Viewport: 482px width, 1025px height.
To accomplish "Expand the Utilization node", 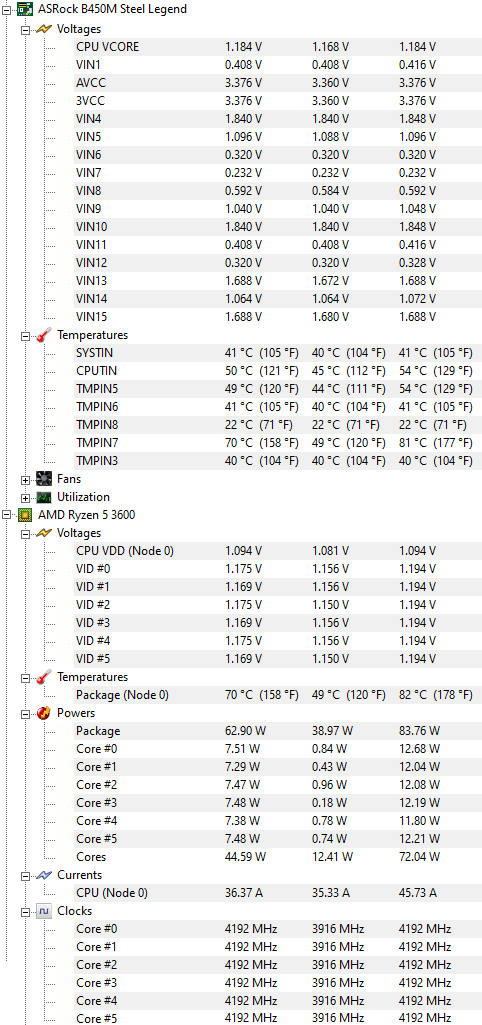I will point(26,497).
